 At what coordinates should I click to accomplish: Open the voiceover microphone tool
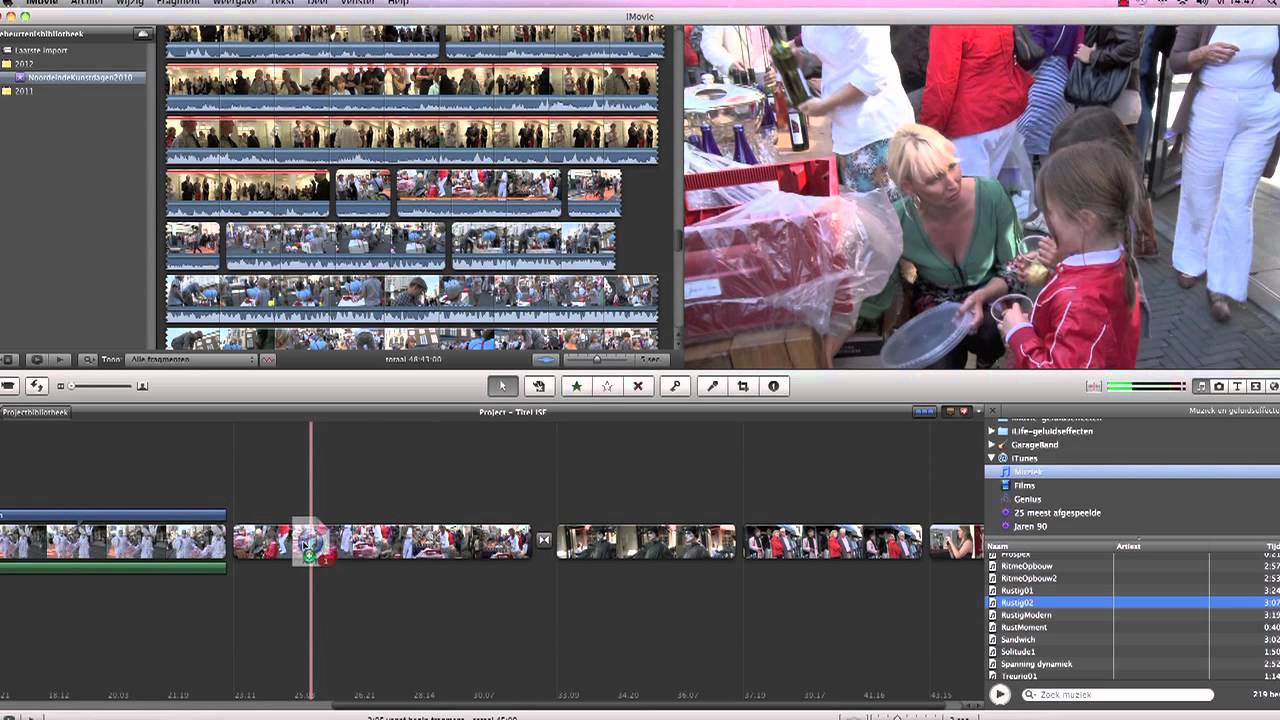click(x=712, y=386)
